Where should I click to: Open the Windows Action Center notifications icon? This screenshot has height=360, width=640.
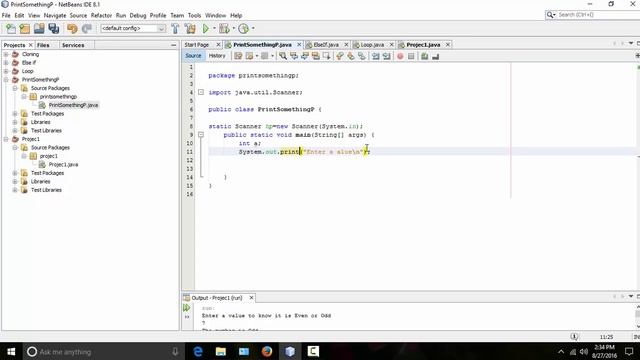click(629, 351)
